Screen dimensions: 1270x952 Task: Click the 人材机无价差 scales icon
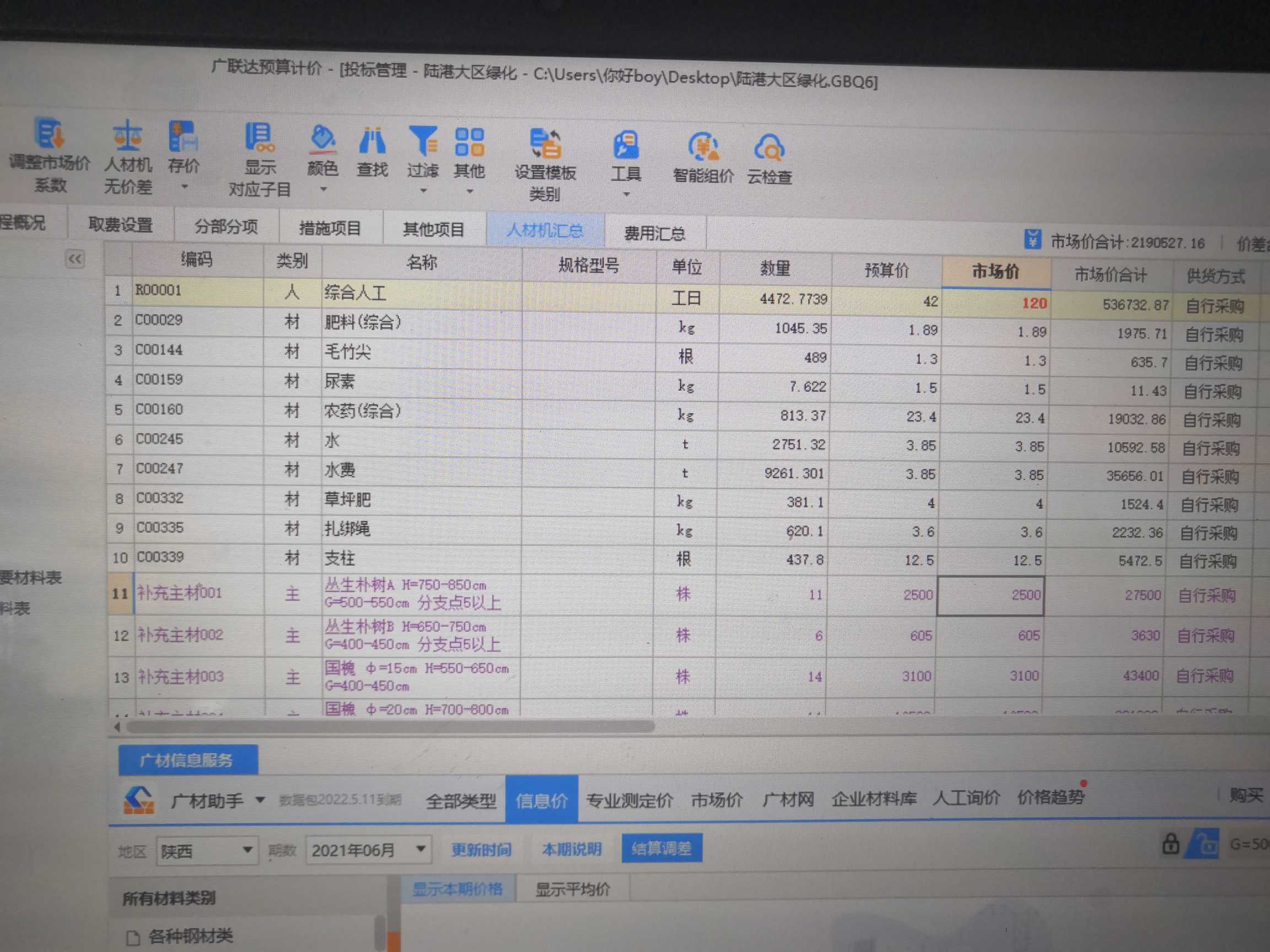click(127, 136)
